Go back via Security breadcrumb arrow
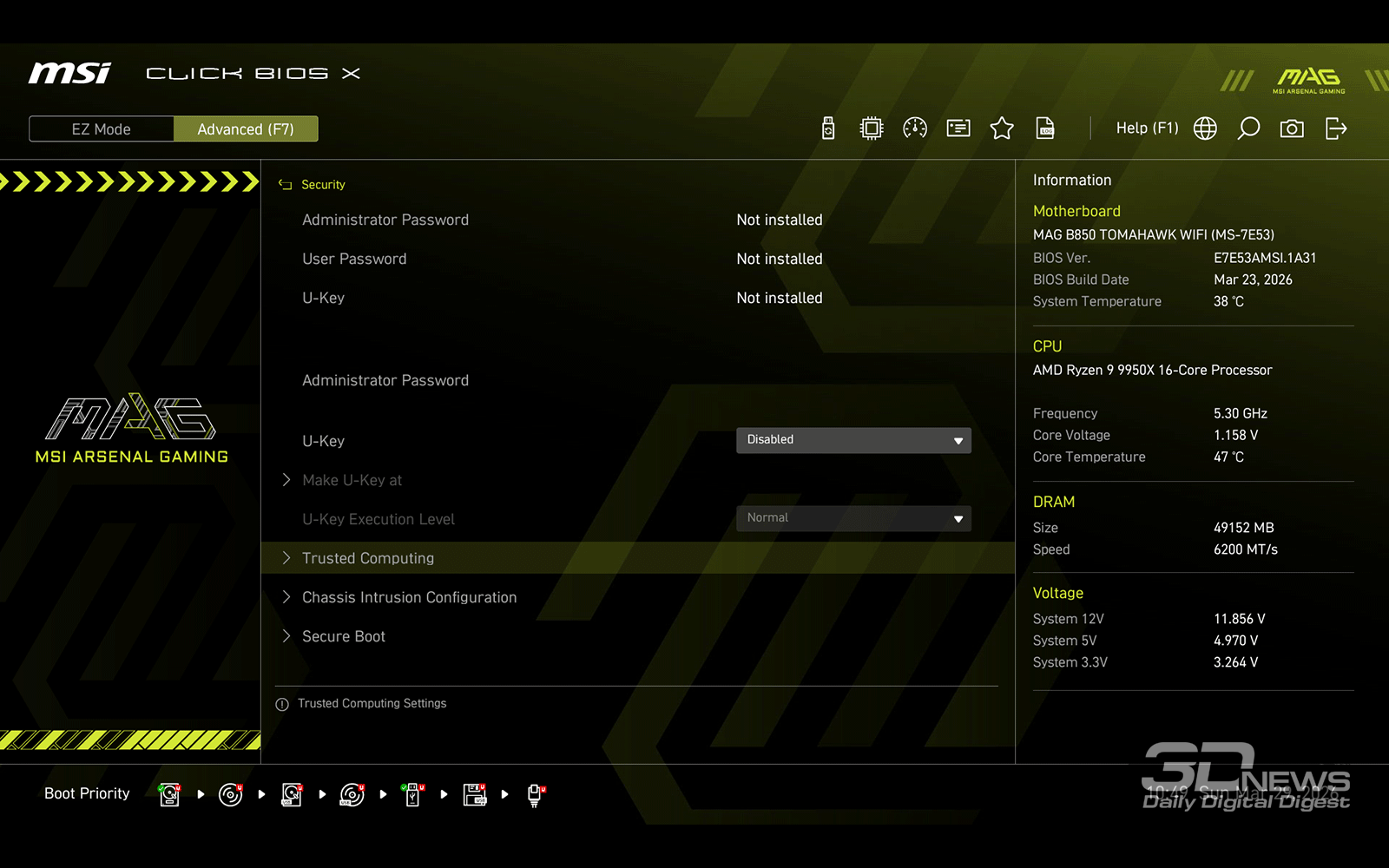 coord(285,185)
